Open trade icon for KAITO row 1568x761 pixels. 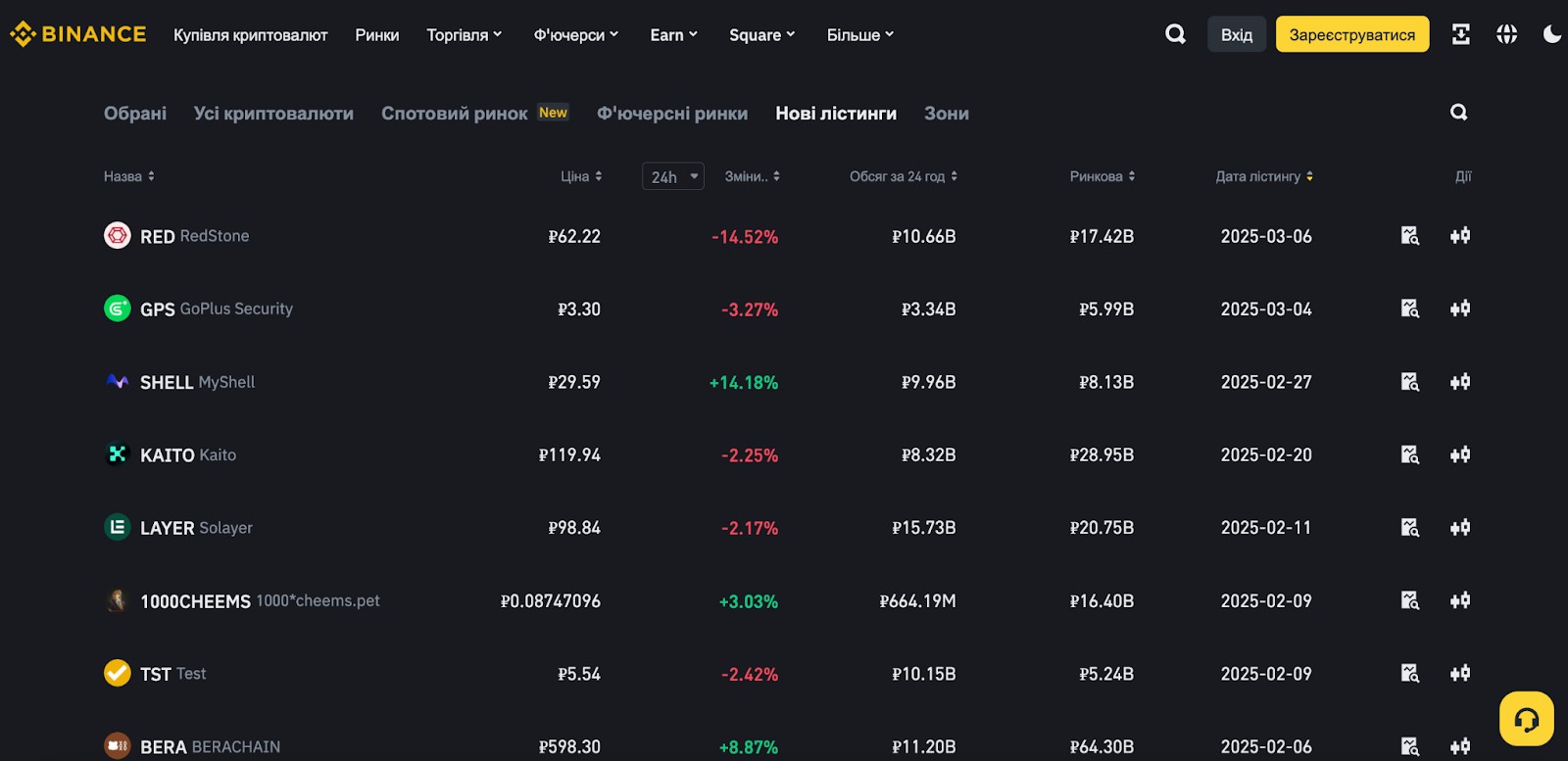(1460, 454)
